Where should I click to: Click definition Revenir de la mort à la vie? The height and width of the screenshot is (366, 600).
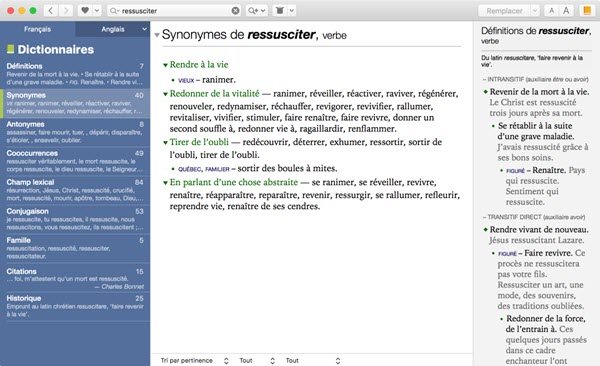pos(540,92)
